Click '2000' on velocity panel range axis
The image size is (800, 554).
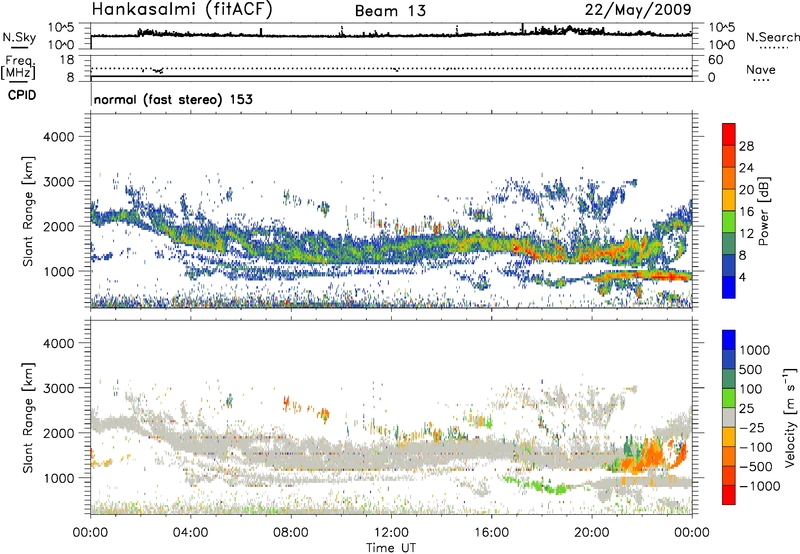(58, 433)
